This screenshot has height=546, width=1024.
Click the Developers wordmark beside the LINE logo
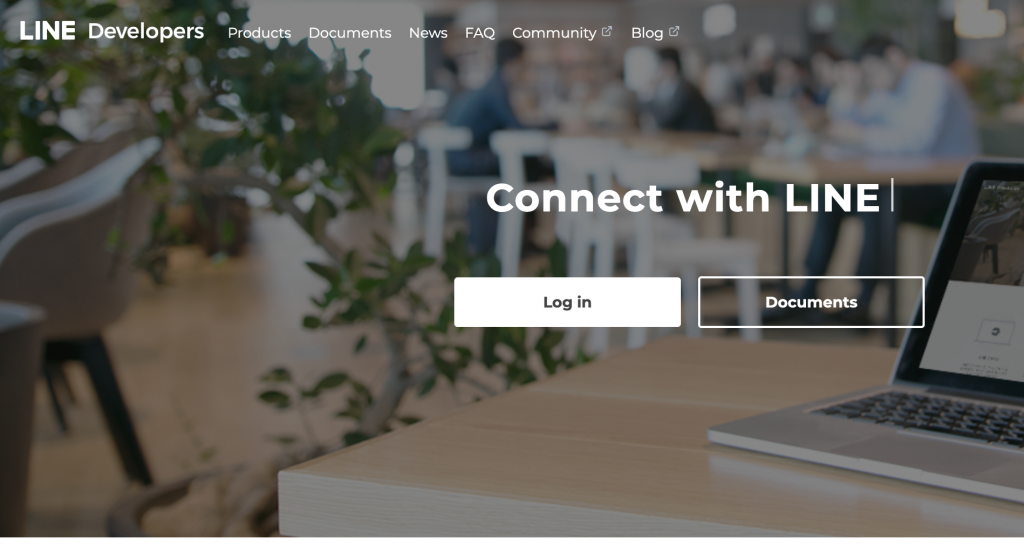coord(146,31)
